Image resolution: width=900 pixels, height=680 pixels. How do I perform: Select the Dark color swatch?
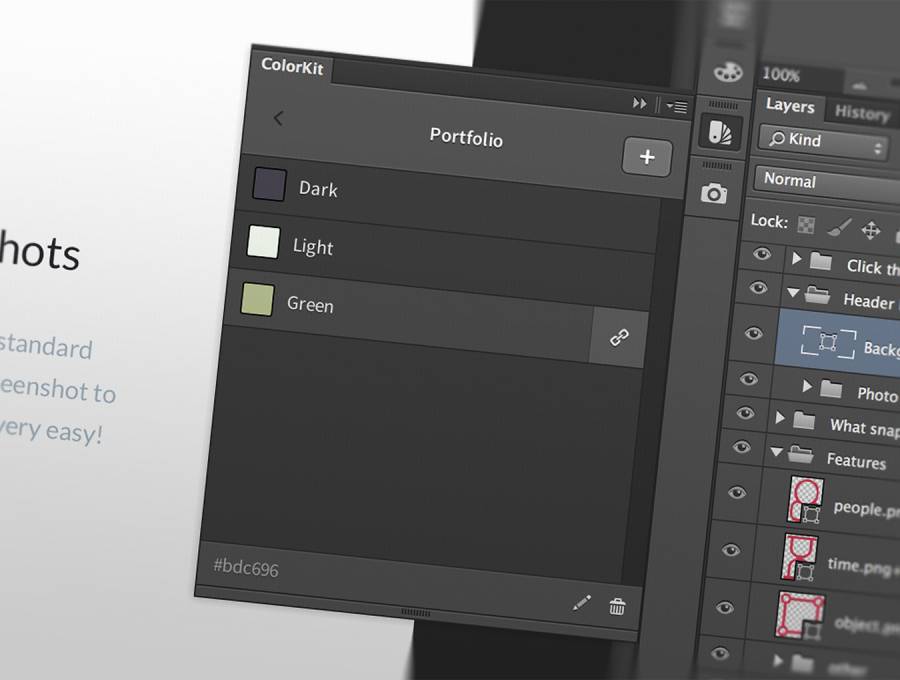tap(270, 185)
